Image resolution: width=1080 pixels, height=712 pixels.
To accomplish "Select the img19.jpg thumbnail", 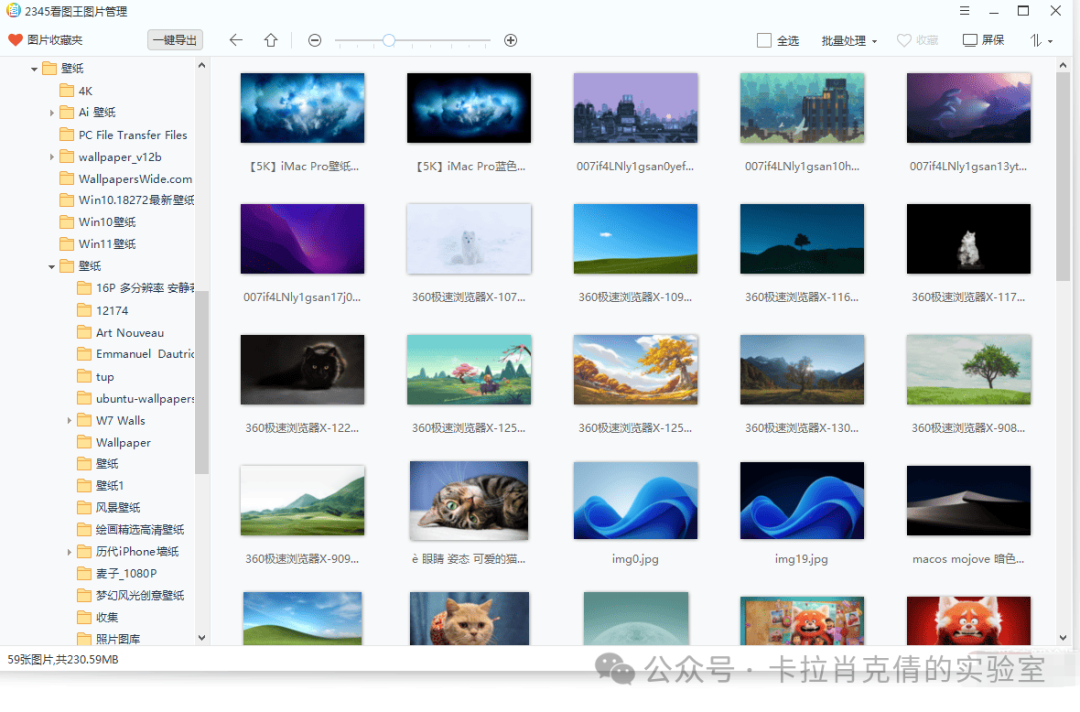I will [802, 499].
